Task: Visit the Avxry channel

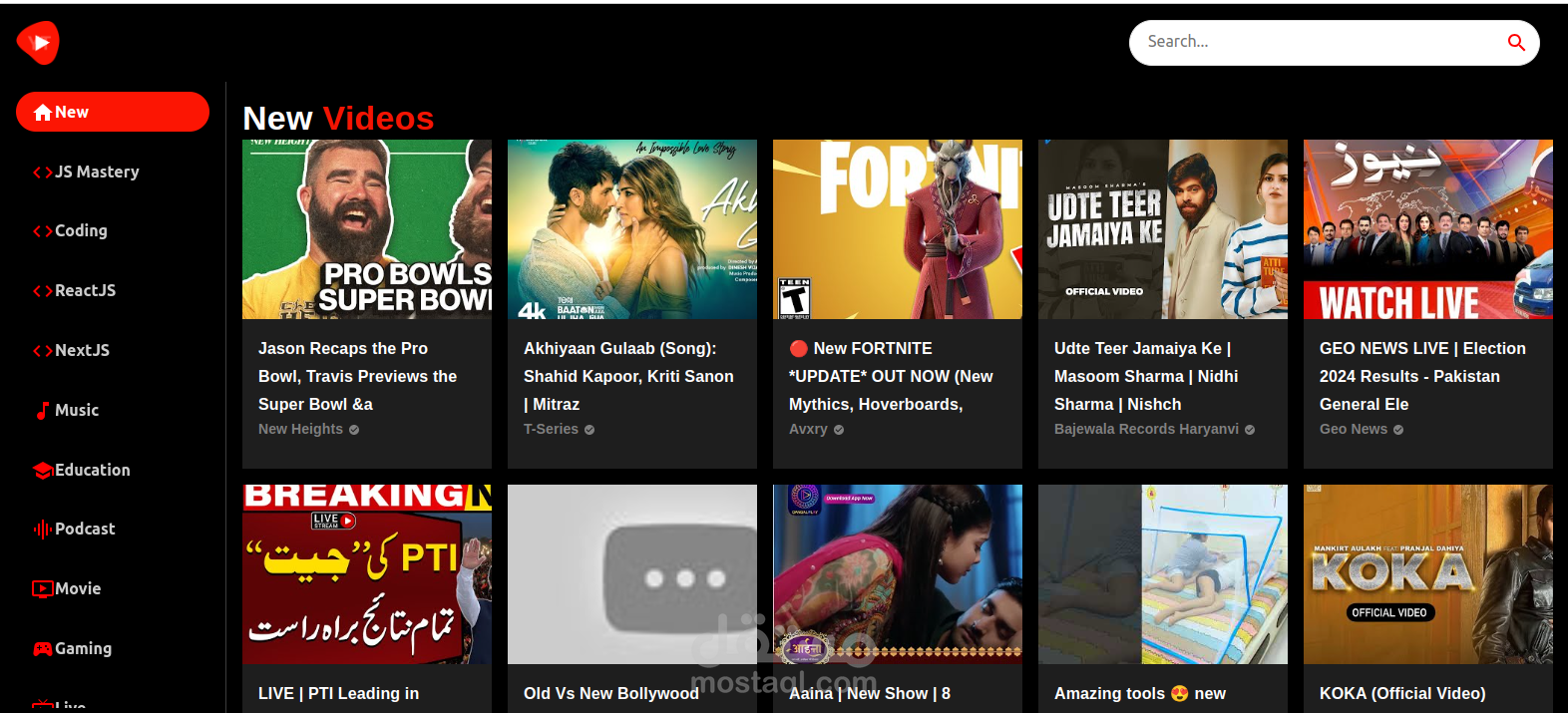Action: 808,429
